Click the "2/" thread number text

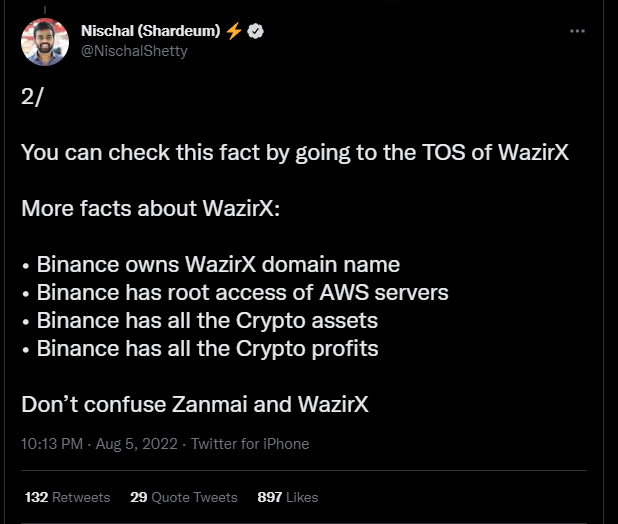coord(32,97)
